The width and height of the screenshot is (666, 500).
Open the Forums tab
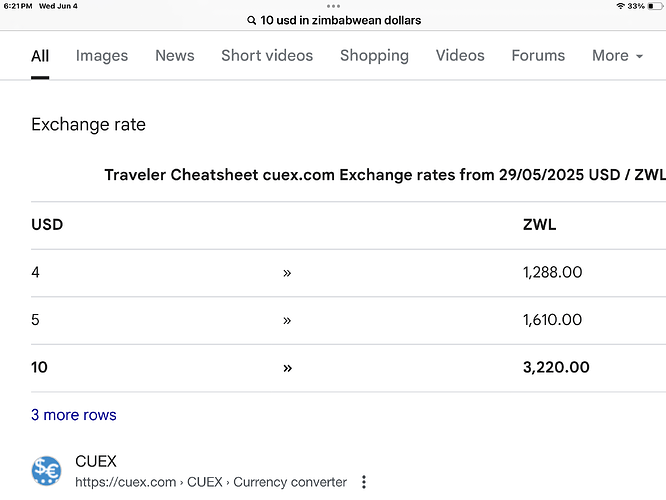pos(538,56)
